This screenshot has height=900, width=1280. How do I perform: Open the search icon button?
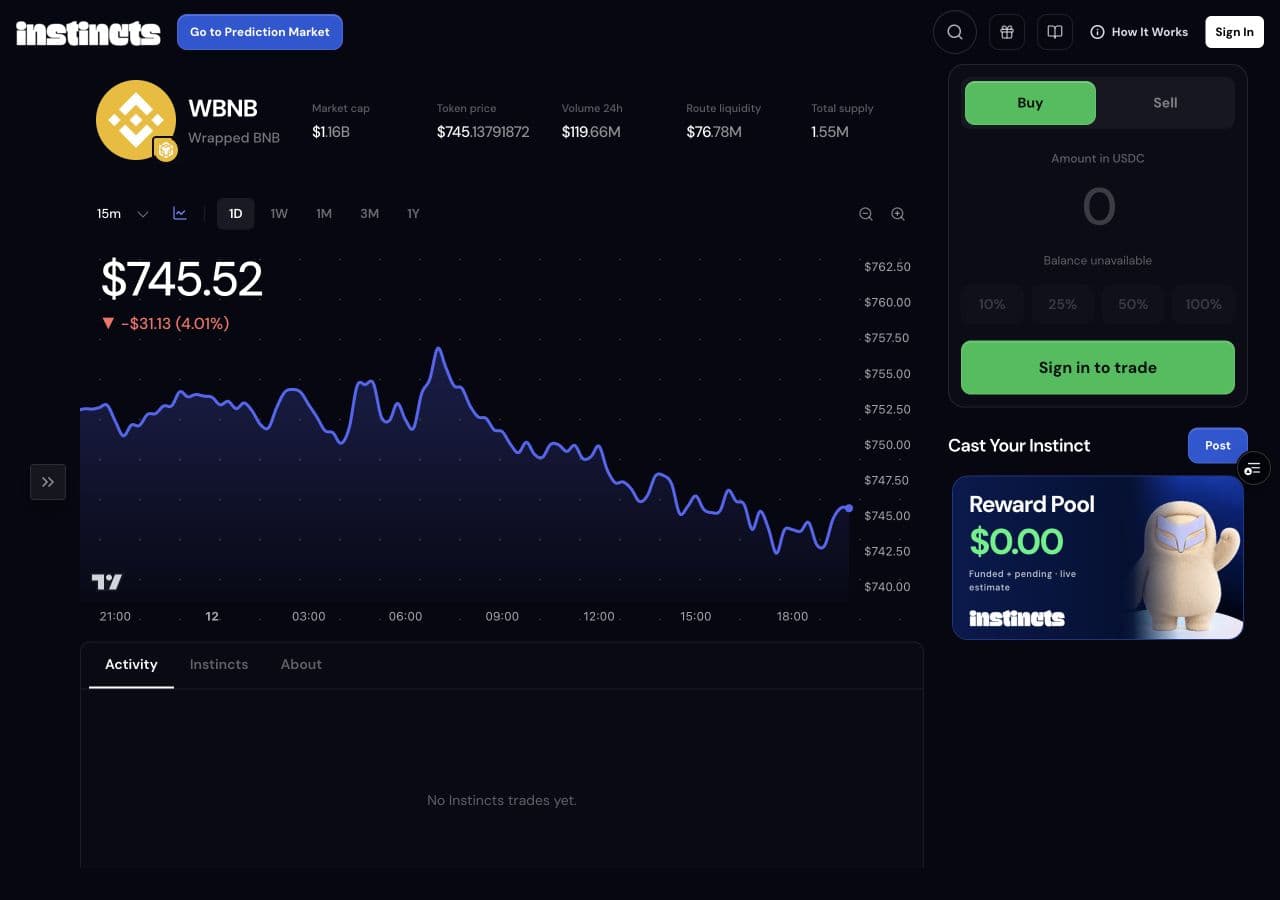(x=955, y=32)
